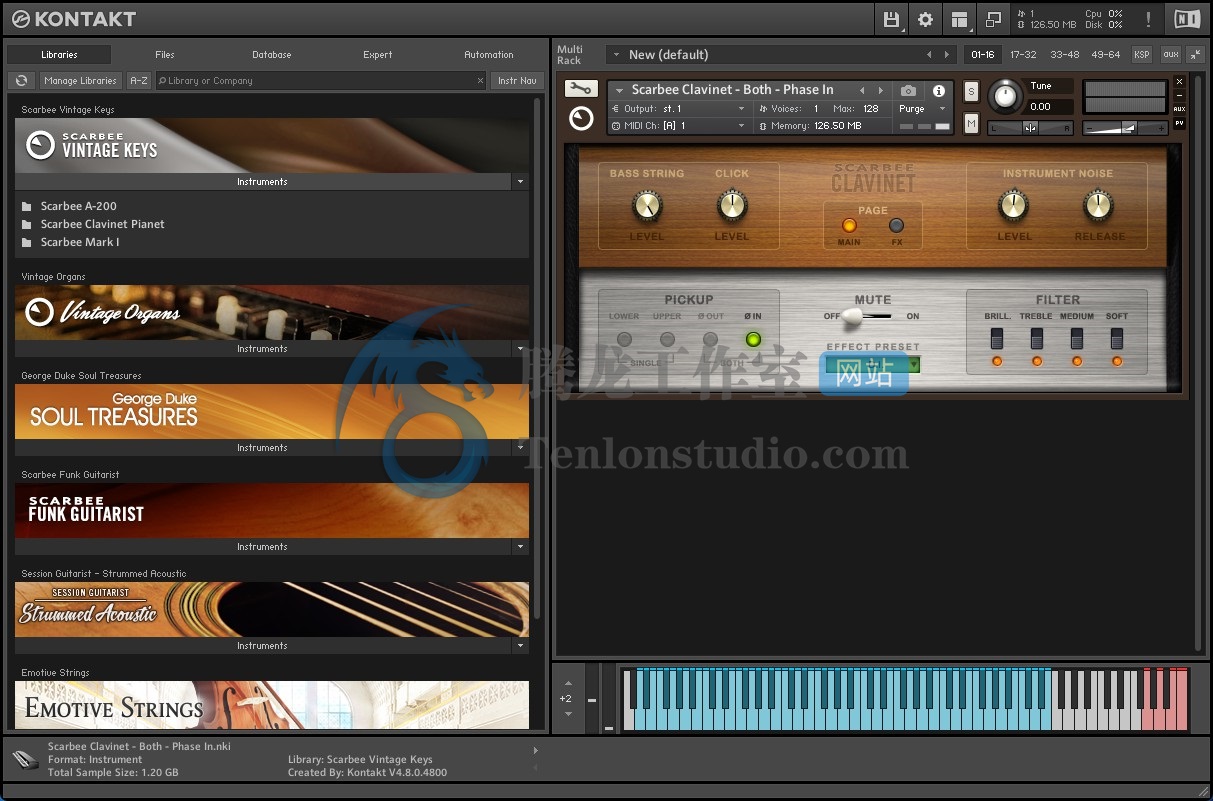Open Kontakt options gear

click(x=925, y=19)
